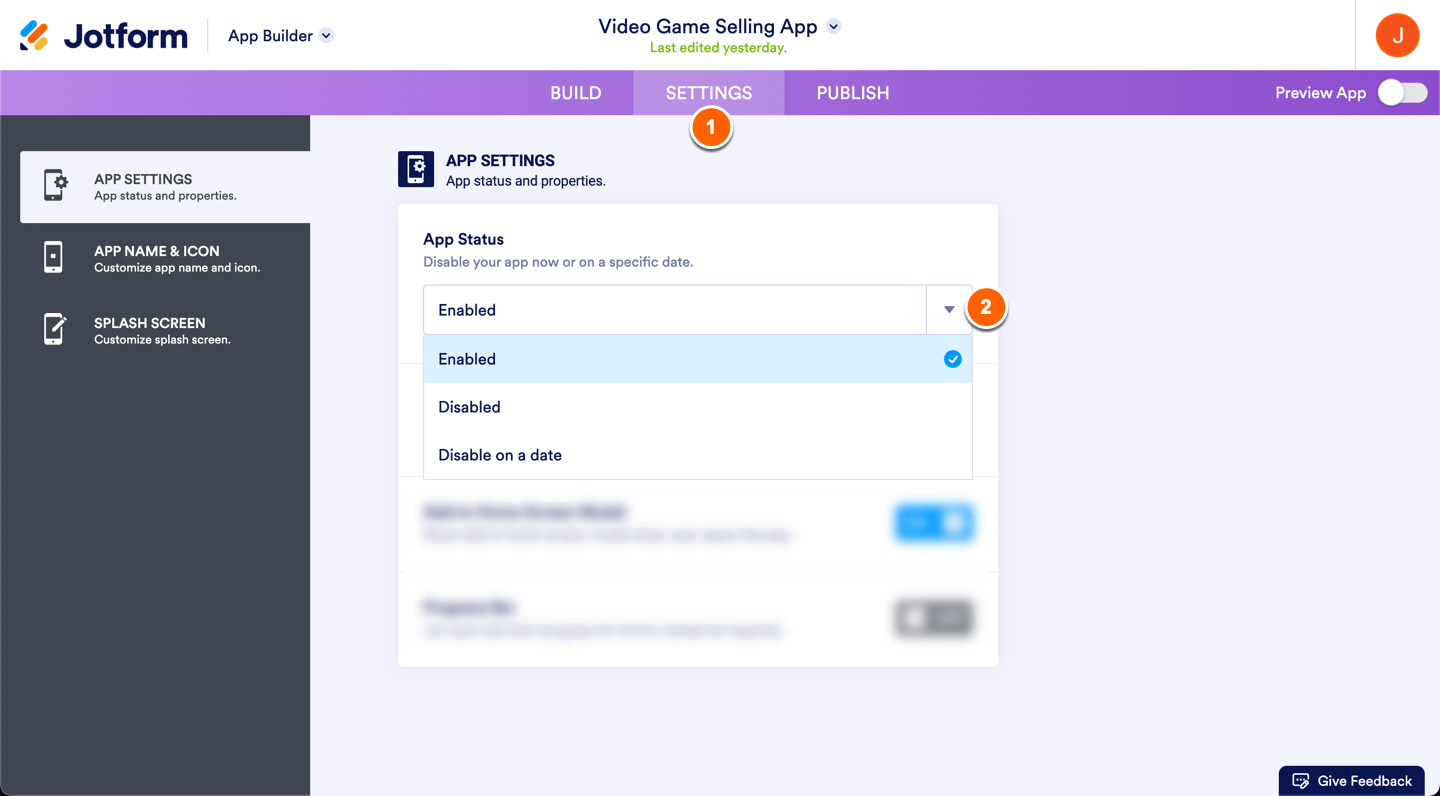Toggle the blurred blue switch

(x=934, y=522)
